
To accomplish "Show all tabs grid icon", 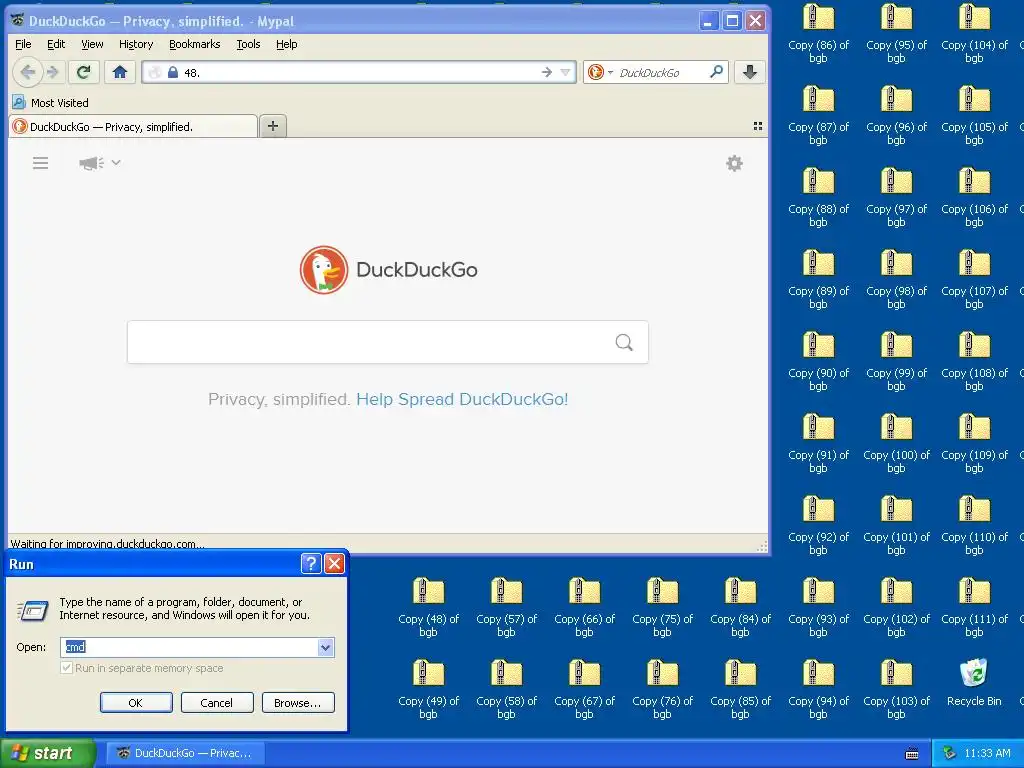I will point(758,126).
